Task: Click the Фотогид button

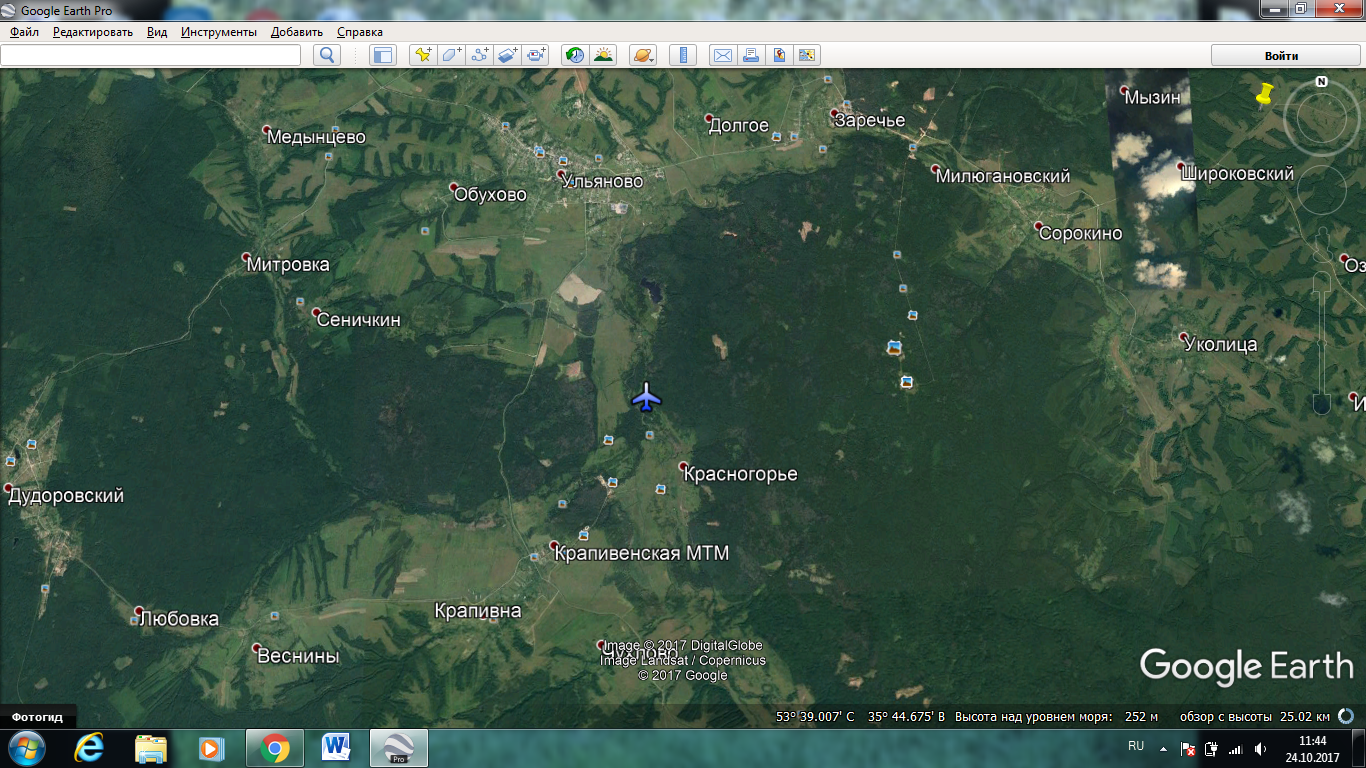Action: (x=38, y=717)
